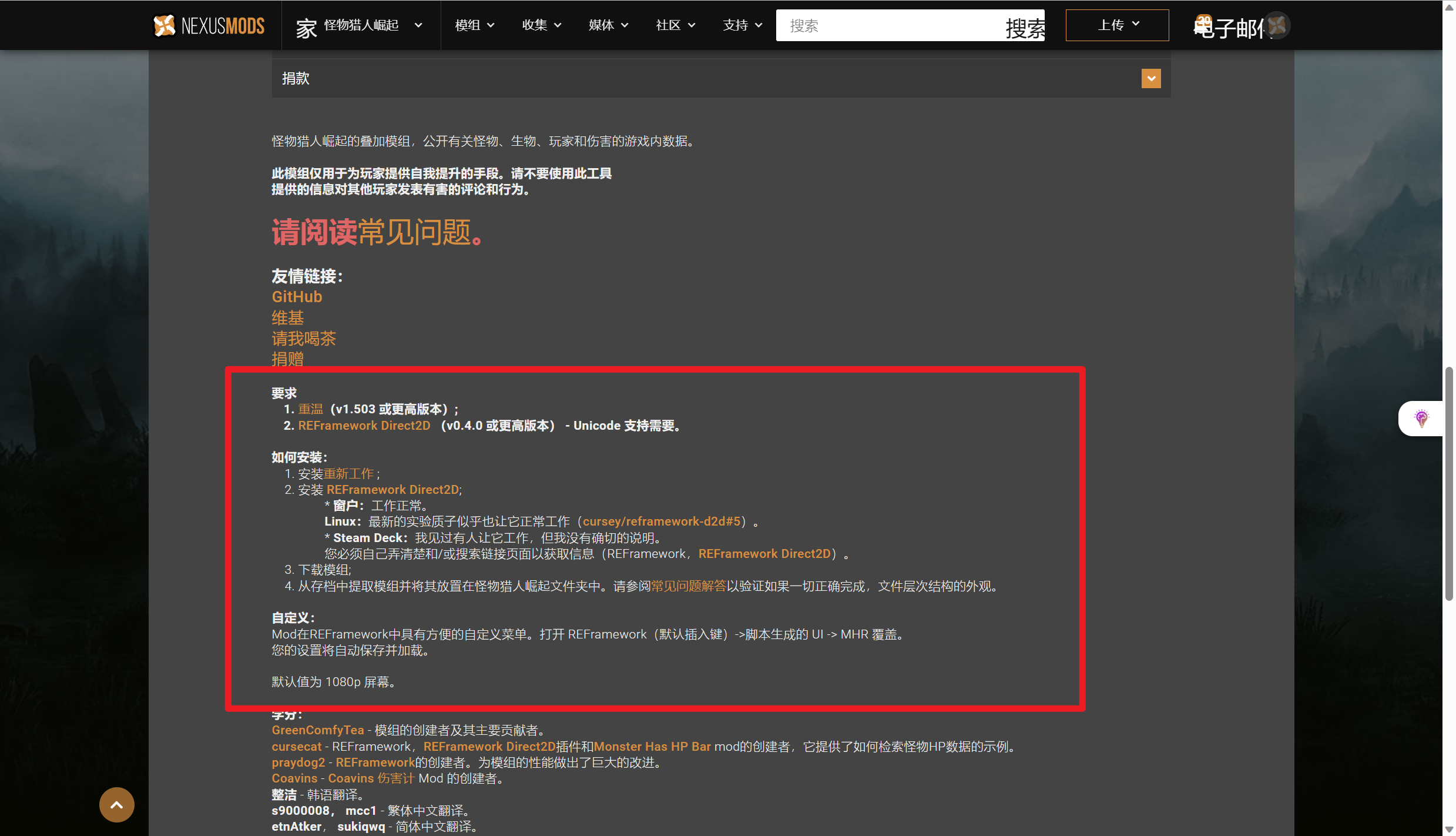Viewport: 1456px width, 836px height.
Task: Open the 模组 menu
Action: pos(475,25)
